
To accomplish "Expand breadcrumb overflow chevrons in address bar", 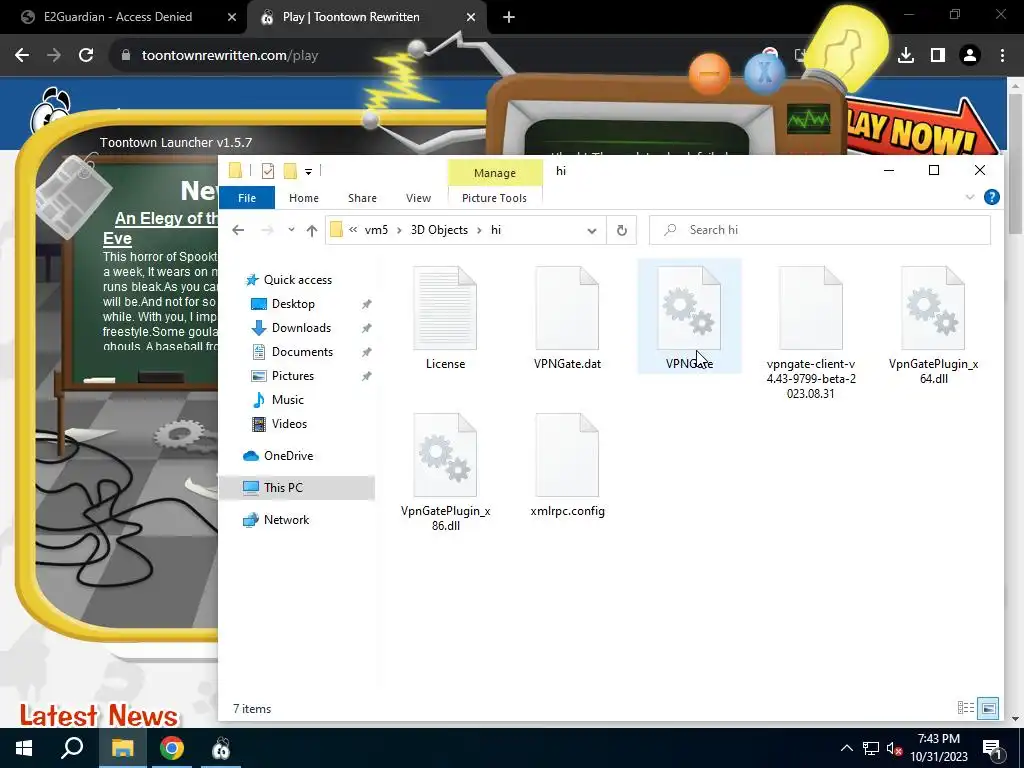I will (353, 230).
